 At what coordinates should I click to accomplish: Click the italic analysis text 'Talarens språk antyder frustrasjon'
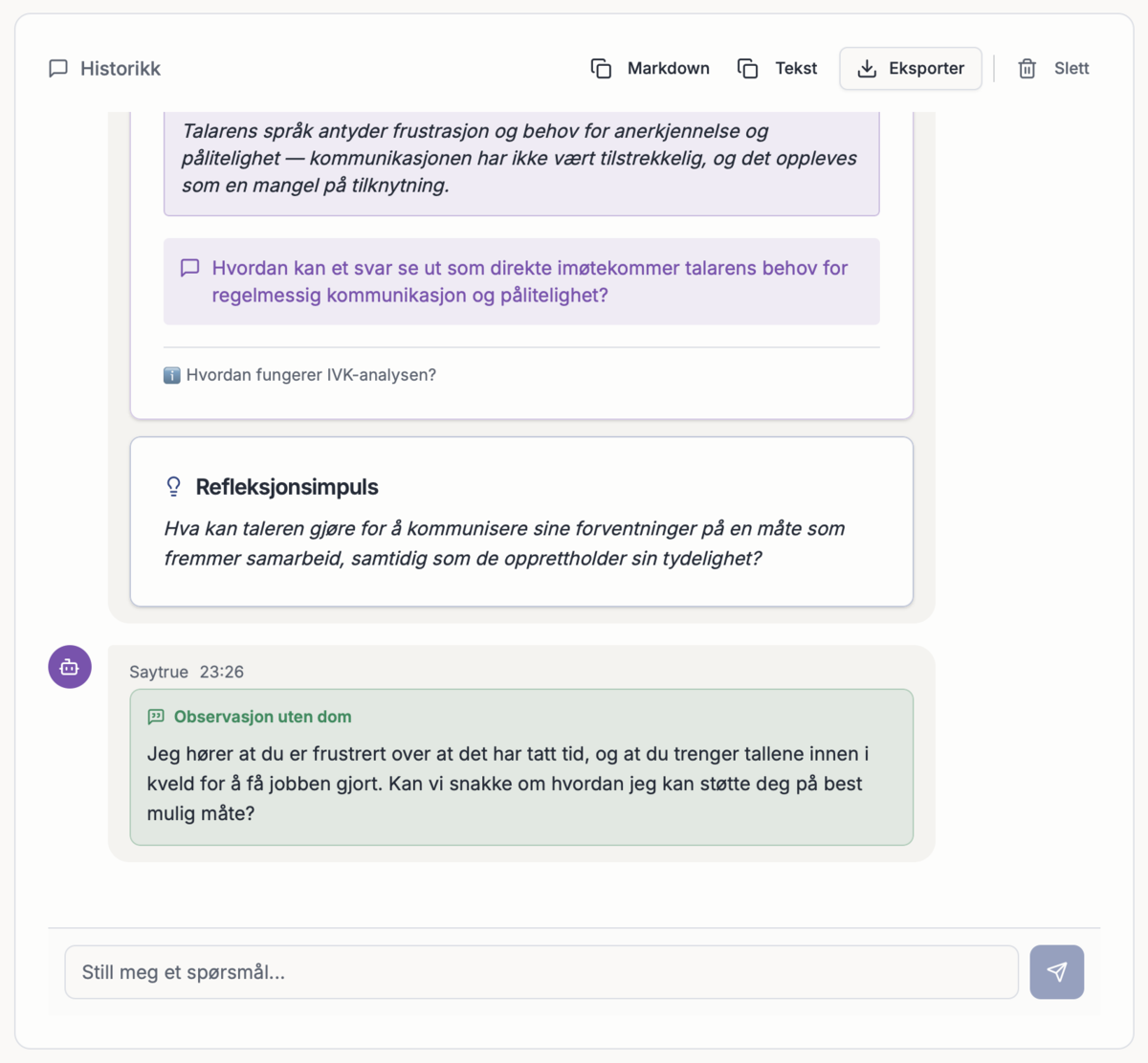click(x=519, y=158)
